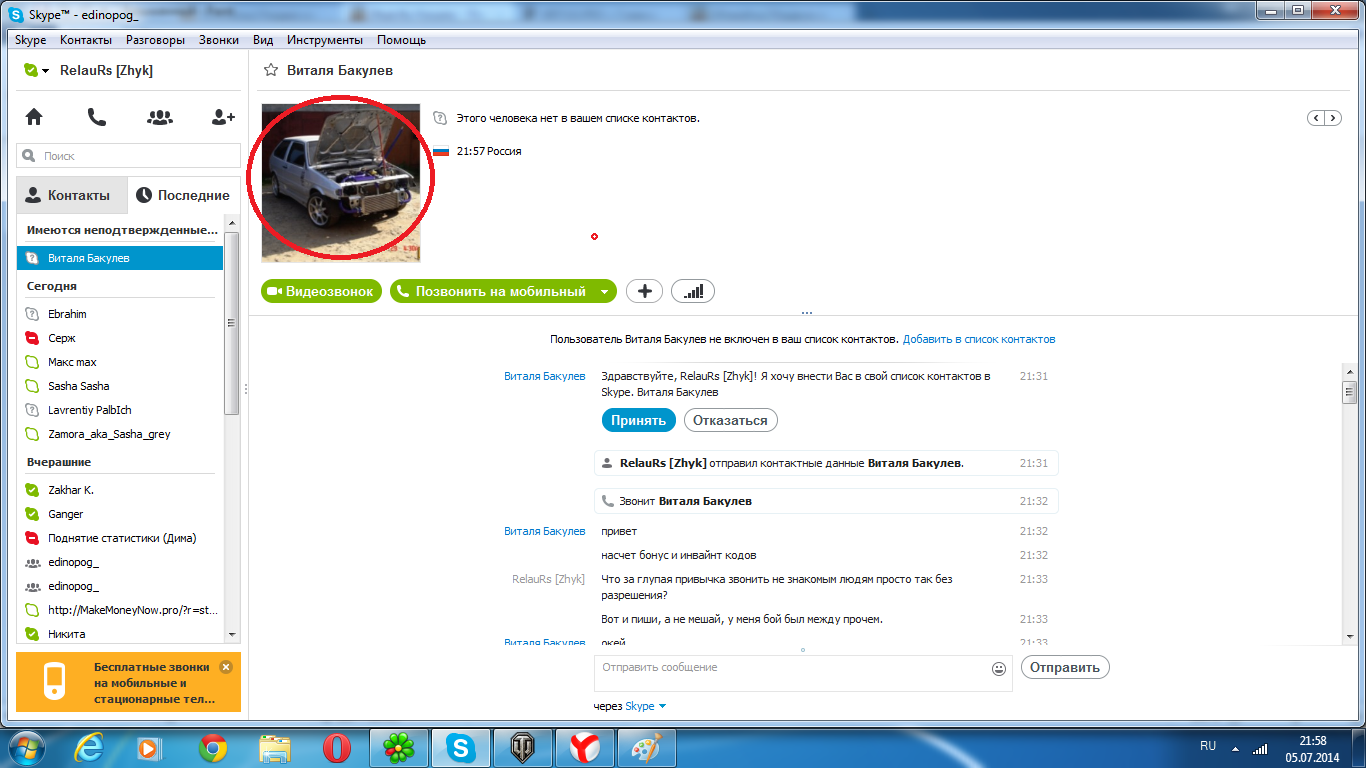The image size is (1366, 768).
Task: Star Виталя Бакулев as favorite
Action: (270, 70)
